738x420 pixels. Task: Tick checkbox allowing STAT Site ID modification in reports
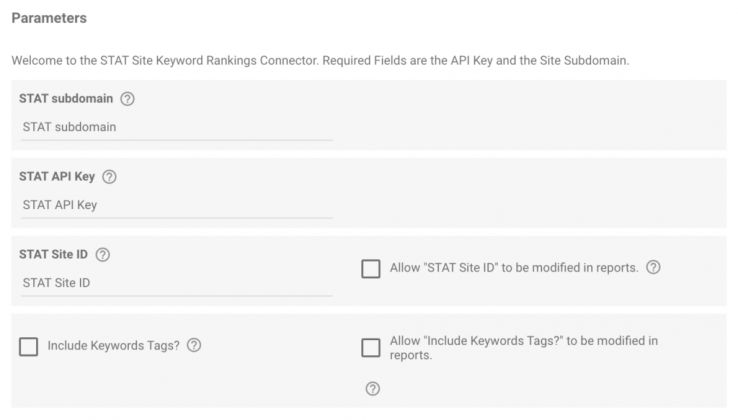371,269
